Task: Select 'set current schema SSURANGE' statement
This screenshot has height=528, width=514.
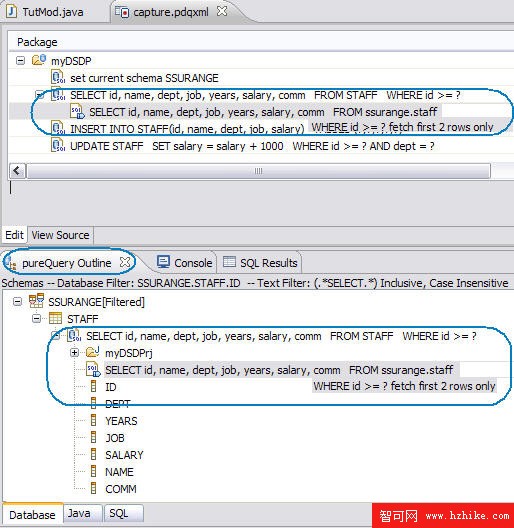Action: (144, 78)
